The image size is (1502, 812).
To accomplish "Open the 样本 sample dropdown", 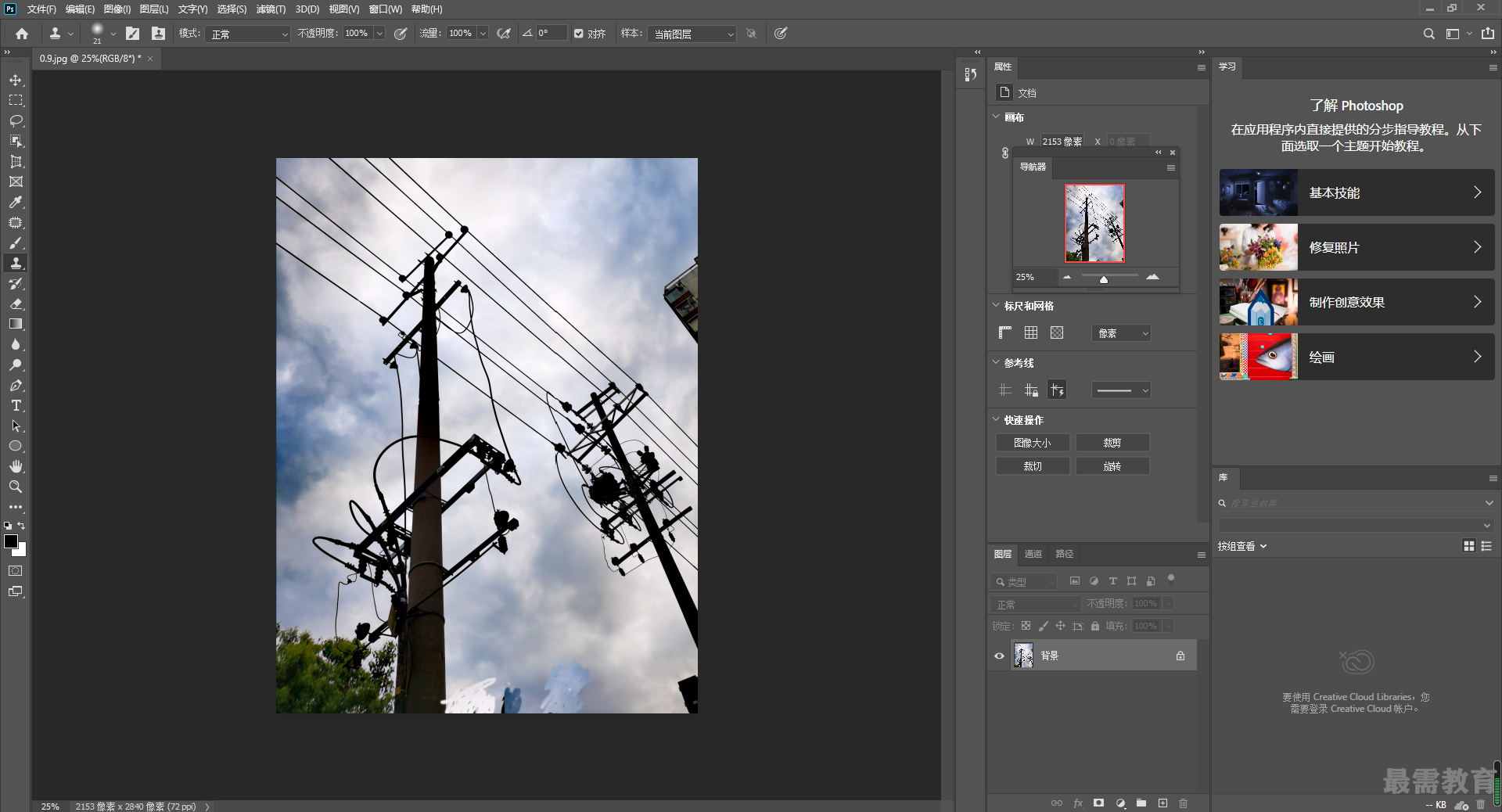I will coord(692,34).
